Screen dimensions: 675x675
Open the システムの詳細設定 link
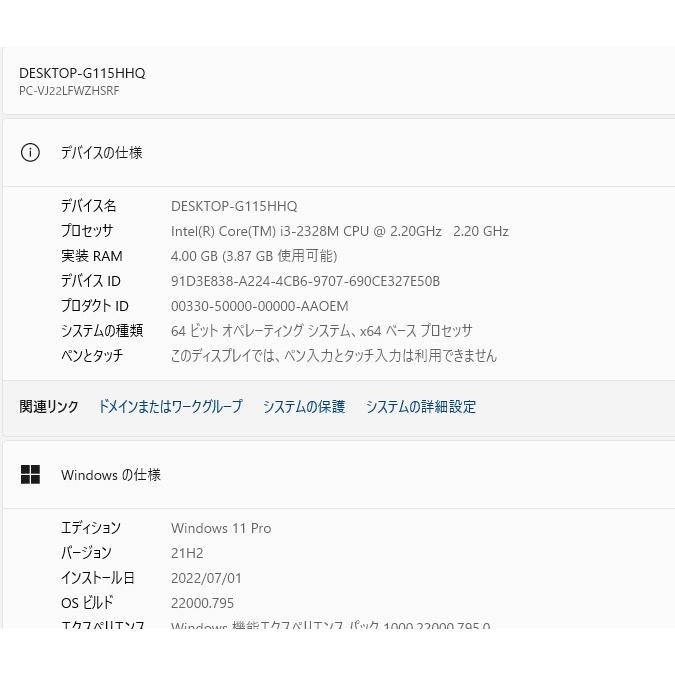click(421, 407)
